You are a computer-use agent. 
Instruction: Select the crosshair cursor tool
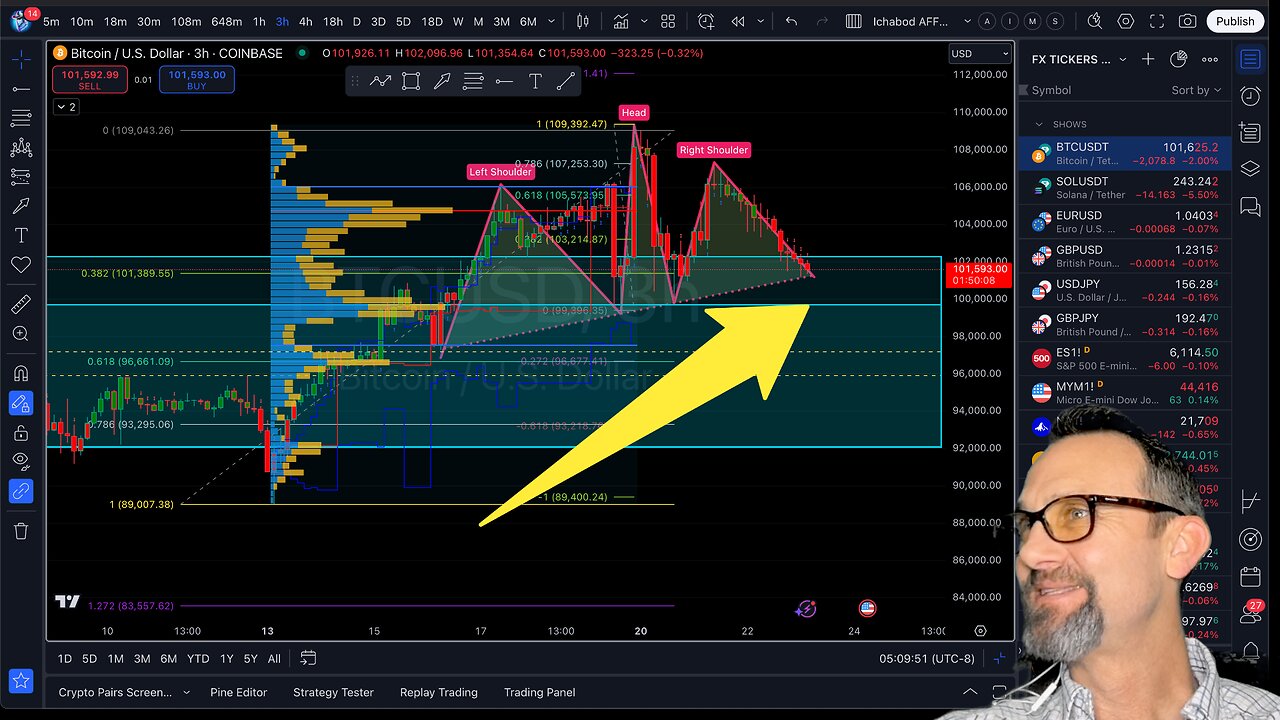[x=21, y=60]
